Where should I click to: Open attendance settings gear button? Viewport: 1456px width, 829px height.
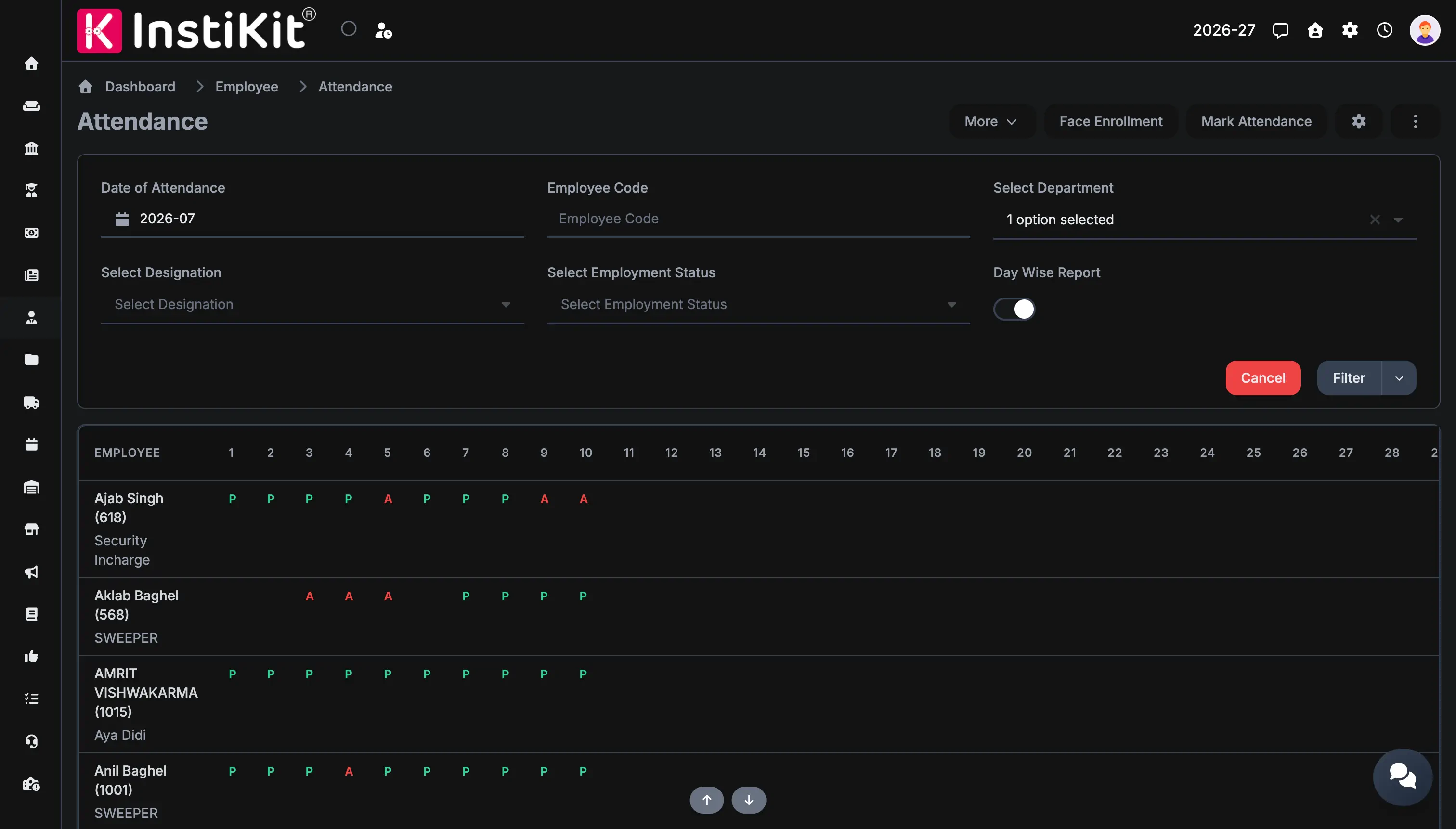[x=1359, y=121]
